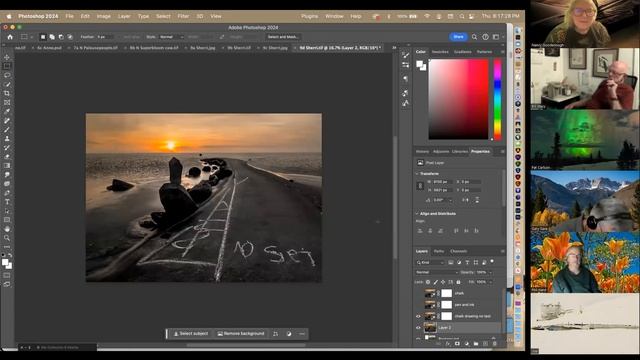
Task: Select the Crop tool
Action: pyautogui.click(x=7, y=93)
